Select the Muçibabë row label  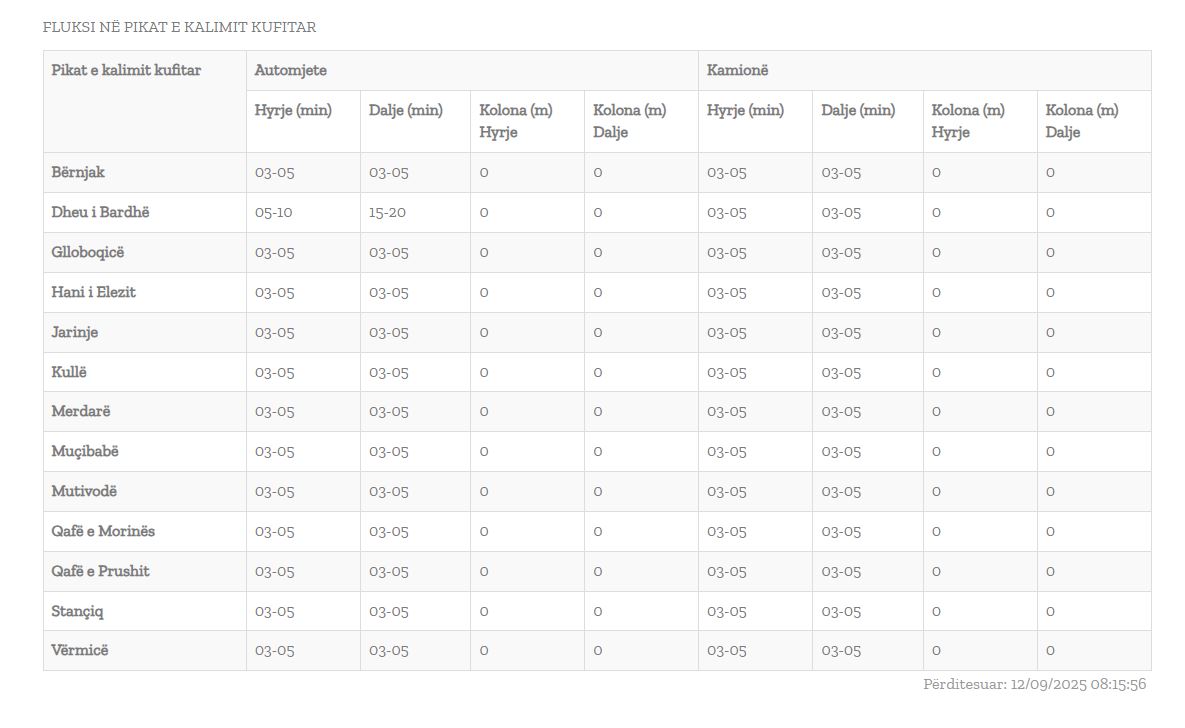(85, 451)
